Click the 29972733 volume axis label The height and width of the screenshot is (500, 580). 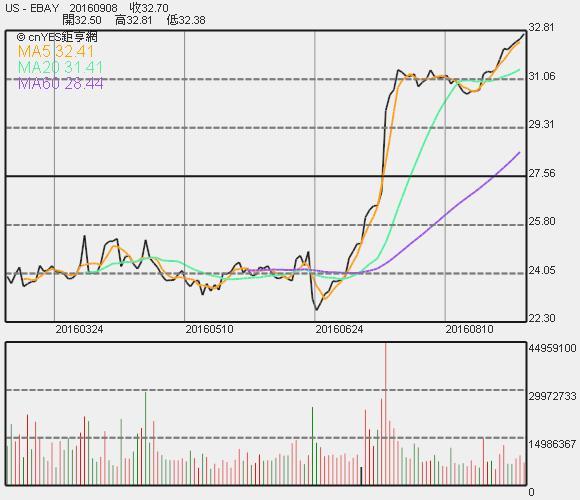(553, 396)
